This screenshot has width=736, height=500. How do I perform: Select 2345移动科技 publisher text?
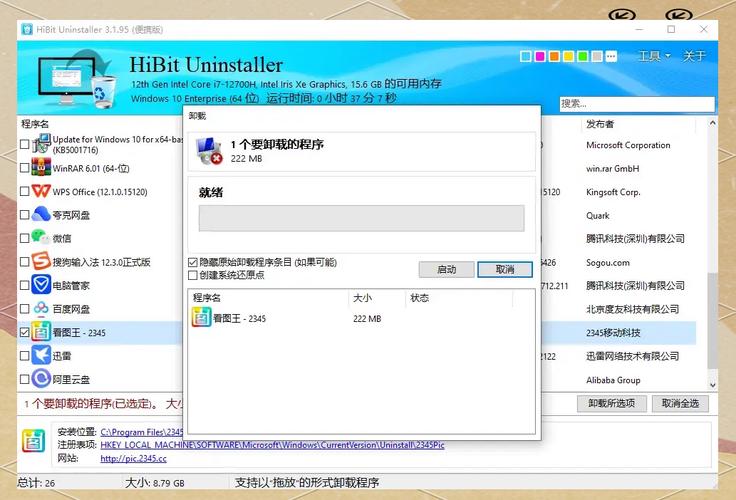point(613,333)
